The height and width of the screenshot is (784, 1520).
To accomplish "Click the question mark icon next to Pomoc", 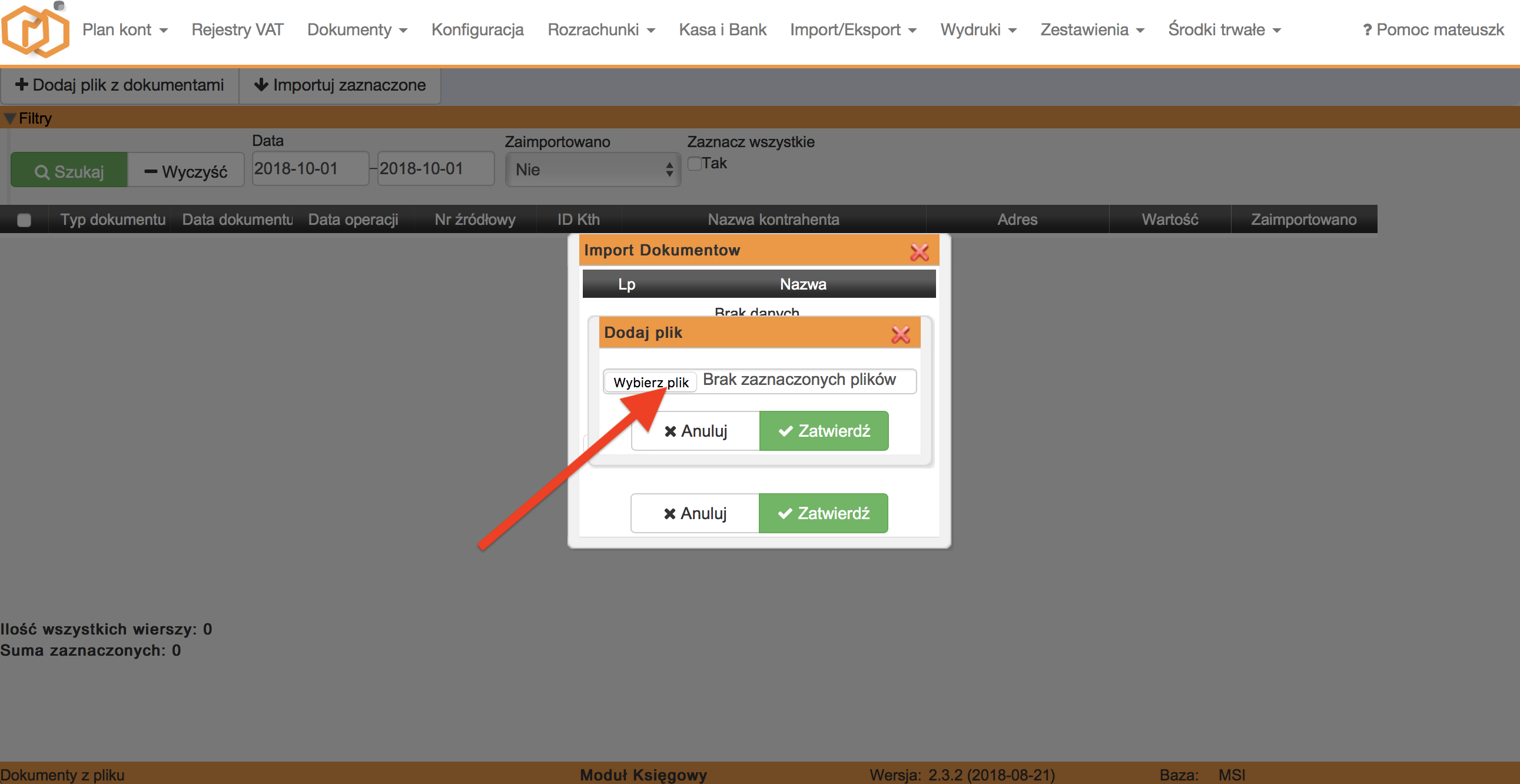I will pyautogui.click(x=1366, y=29).
